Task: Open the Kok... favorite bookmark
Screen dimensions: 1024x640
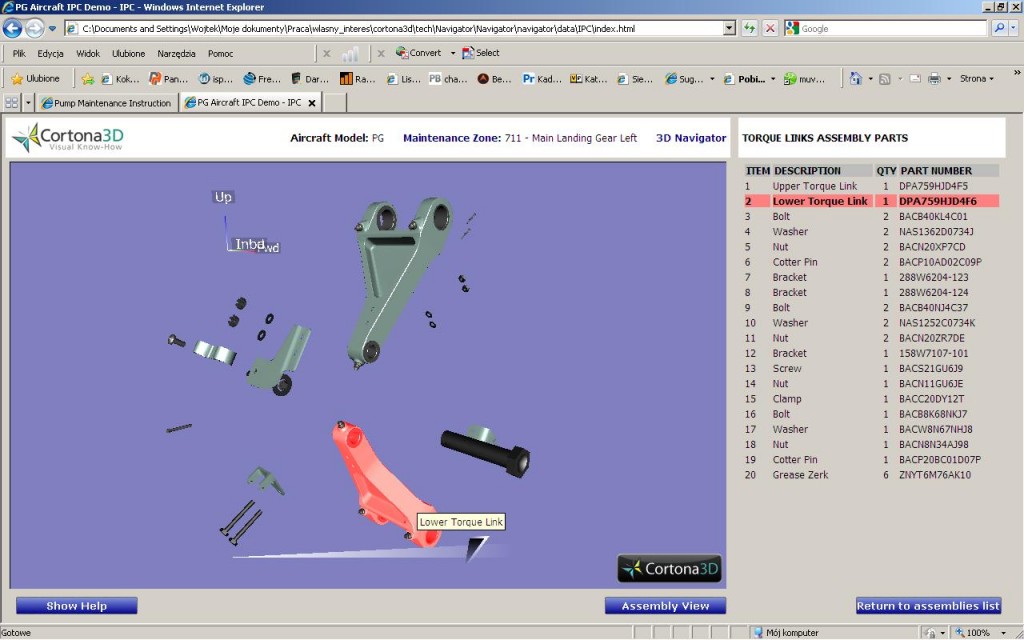Action: [120, 79]
